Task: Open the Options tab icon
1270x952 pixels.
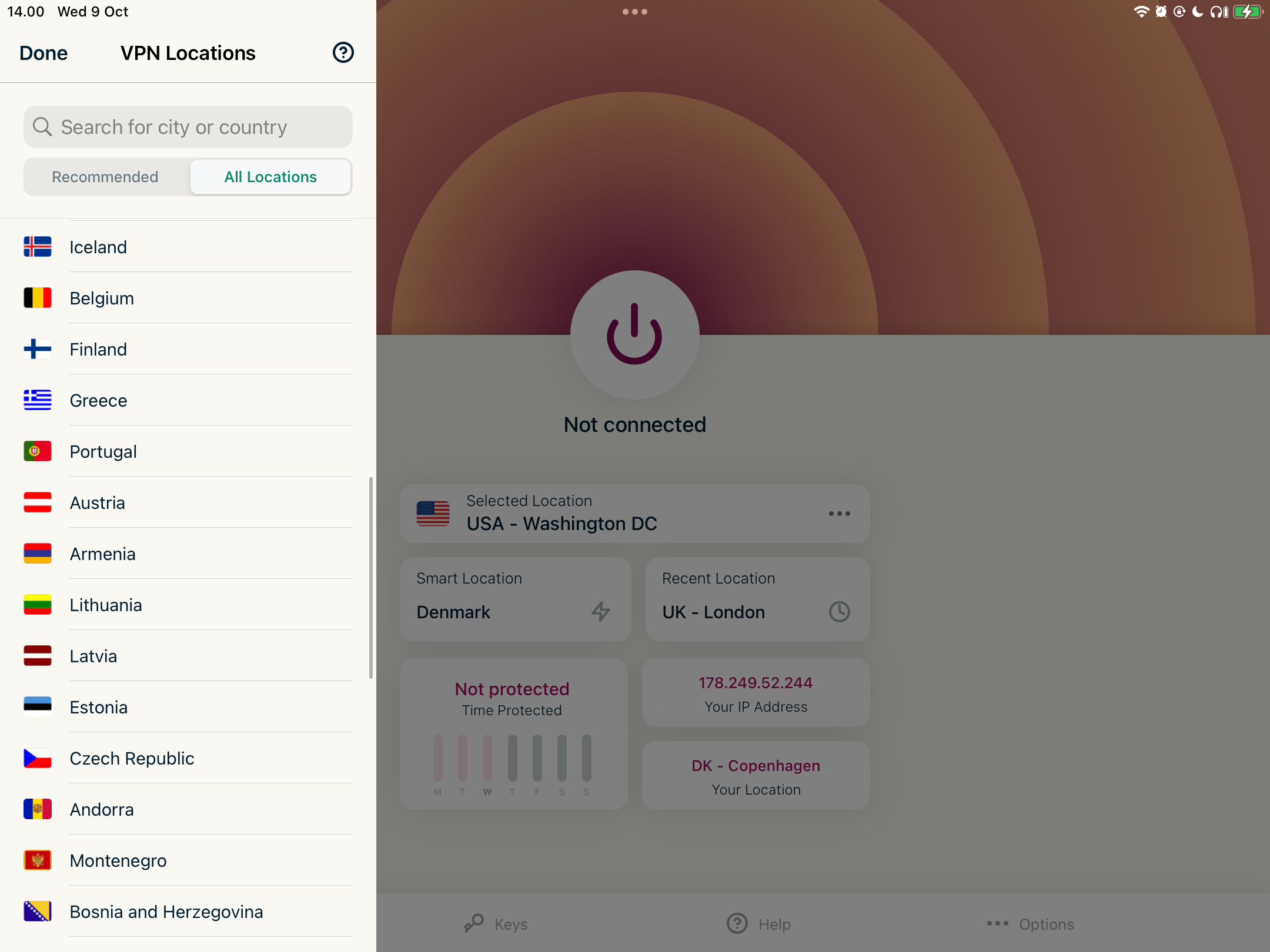Action: (997, 922)
